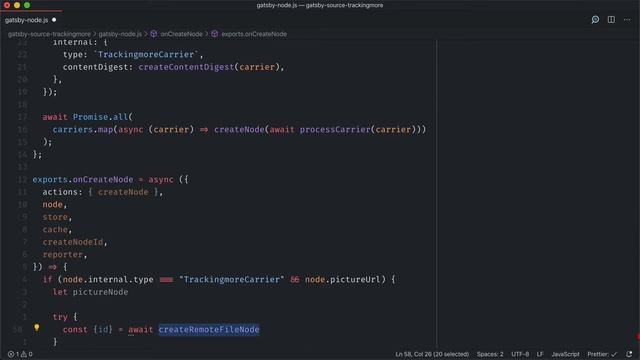The width and height of the screenshot is (640, 360).
Task: Click the exports.onCreateNode symbol icon in breadcrumb
Action: [x=215, y=34]
